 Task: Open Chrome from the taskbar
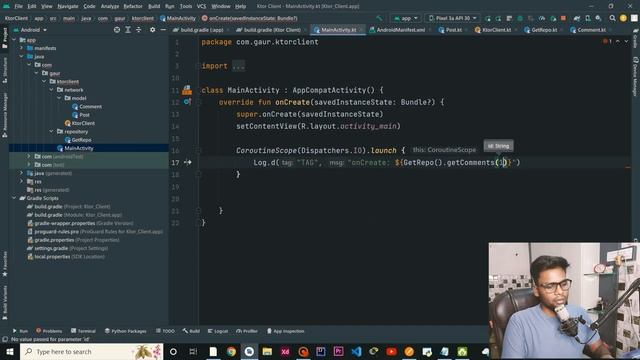(x=231, y=351)
